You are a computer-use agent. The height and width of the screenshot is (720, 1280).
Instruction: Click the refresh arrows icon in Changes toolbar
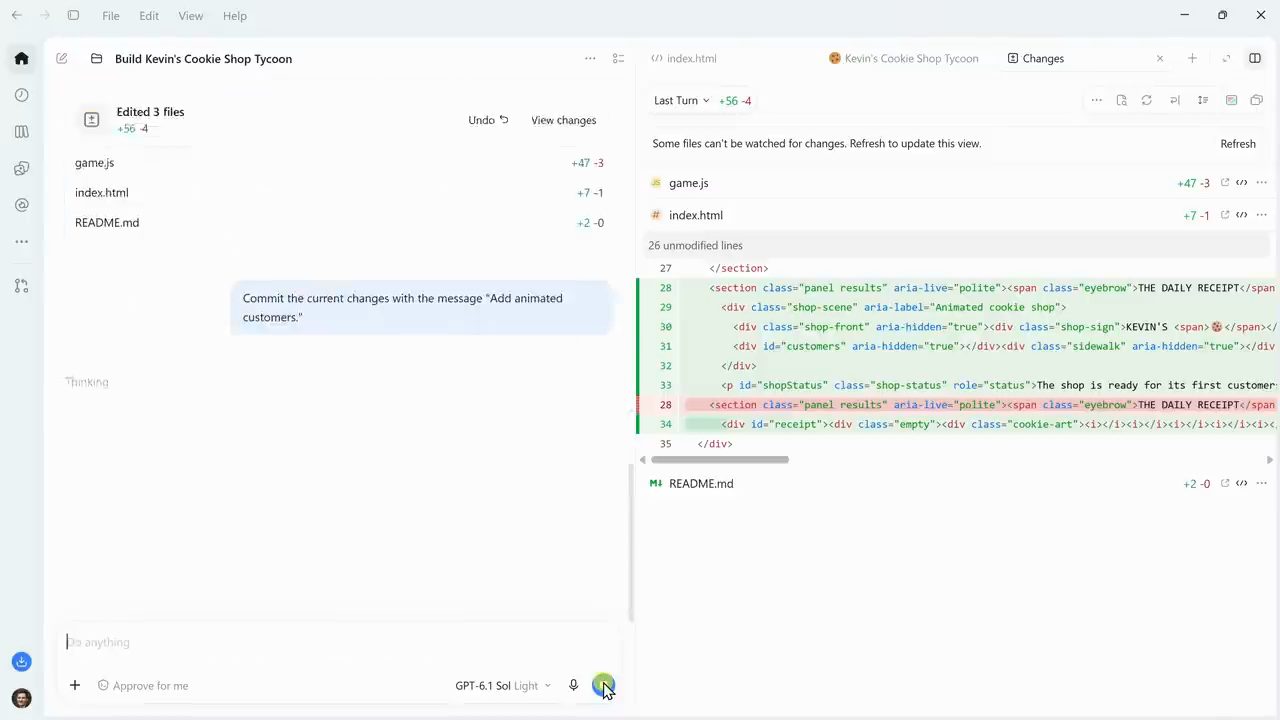point(1147,100)
